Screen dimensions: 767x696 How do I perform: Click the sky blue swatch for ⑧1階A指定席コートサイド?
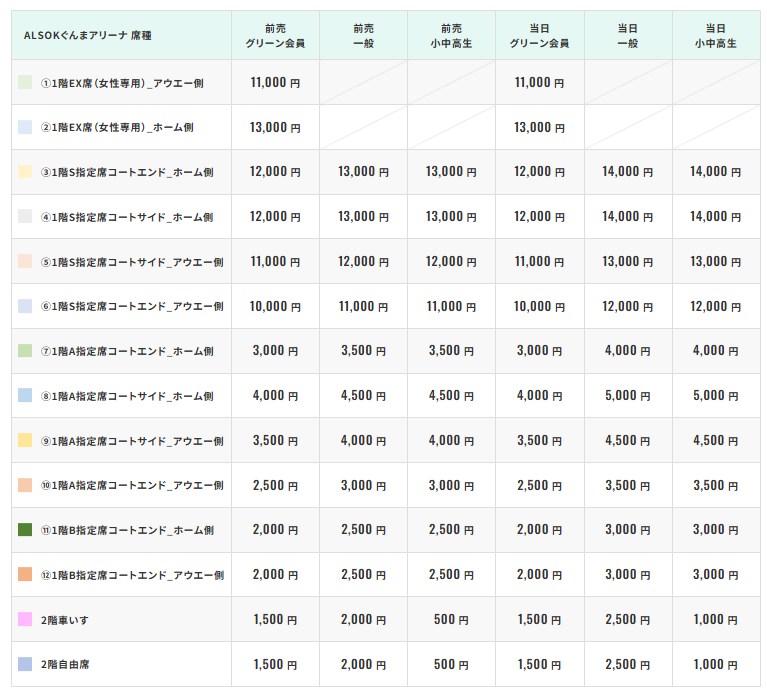(25, 395)
